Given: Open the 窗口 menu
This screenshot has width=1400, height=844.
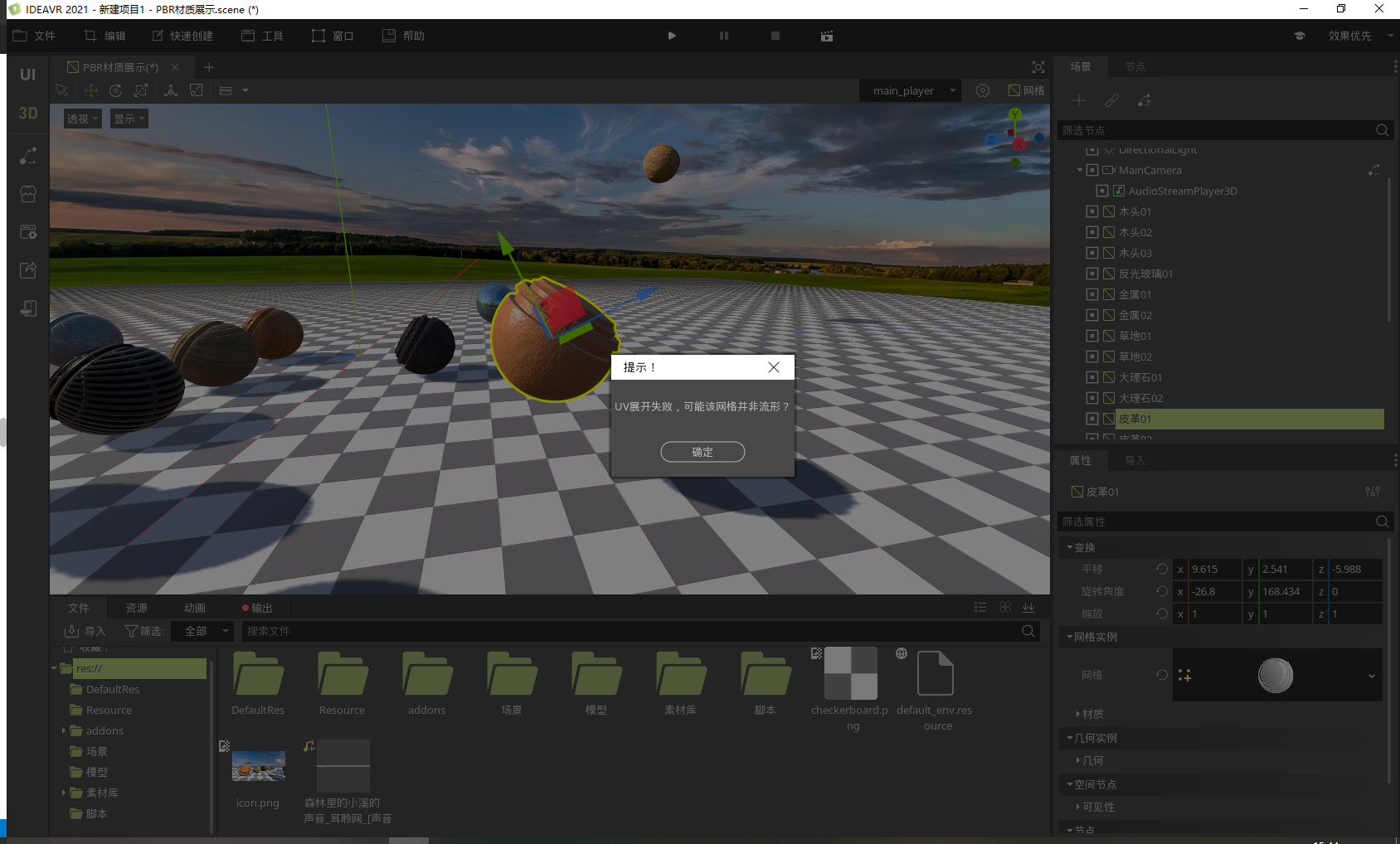Looking at the screenshot, I should [333, 36].
